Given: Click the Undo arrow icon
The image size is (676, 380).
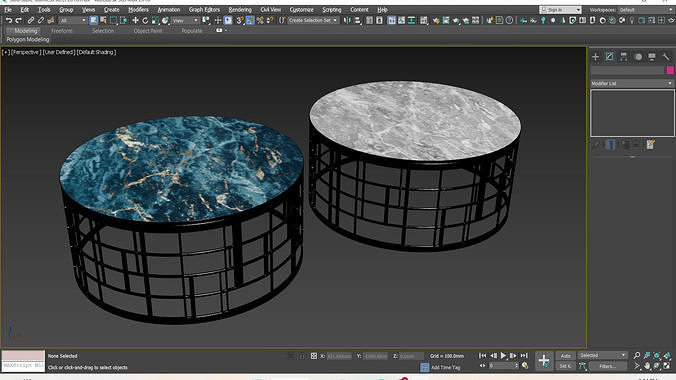Looking at the screenshot, I should pyautogui.click(x=9, y=20).
